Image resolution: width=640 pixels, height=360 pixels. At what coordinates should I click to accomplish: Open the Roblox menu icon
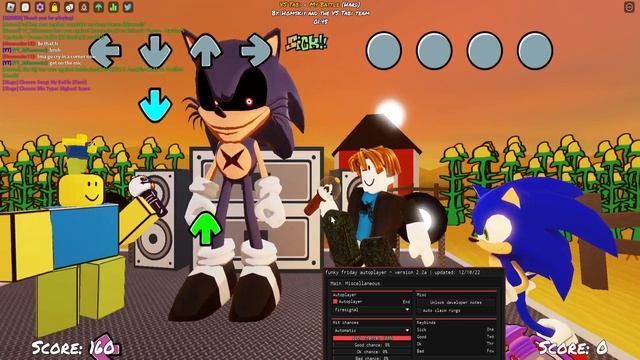(x=10, y=7)
